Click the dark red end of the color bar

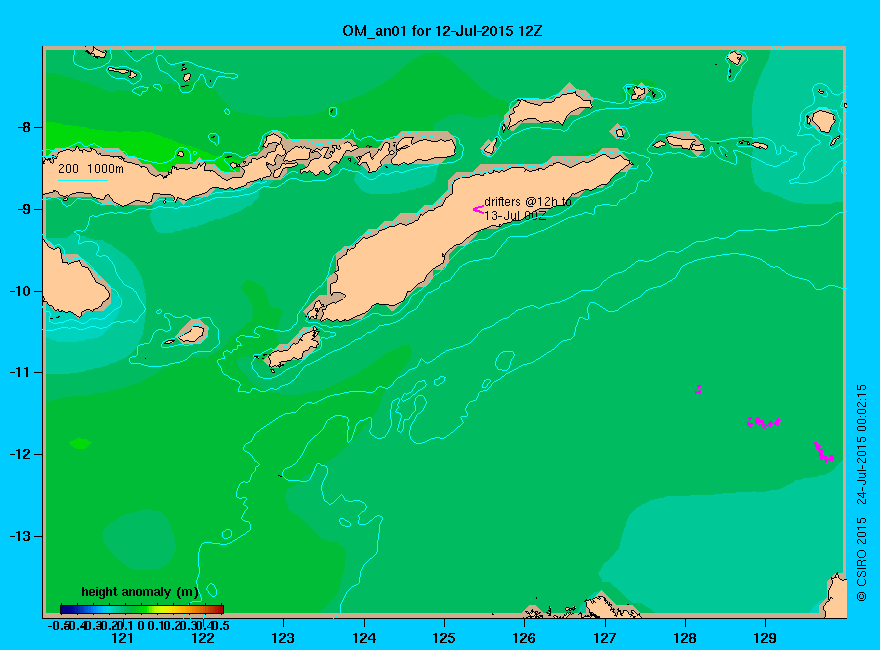pos(219,609)
